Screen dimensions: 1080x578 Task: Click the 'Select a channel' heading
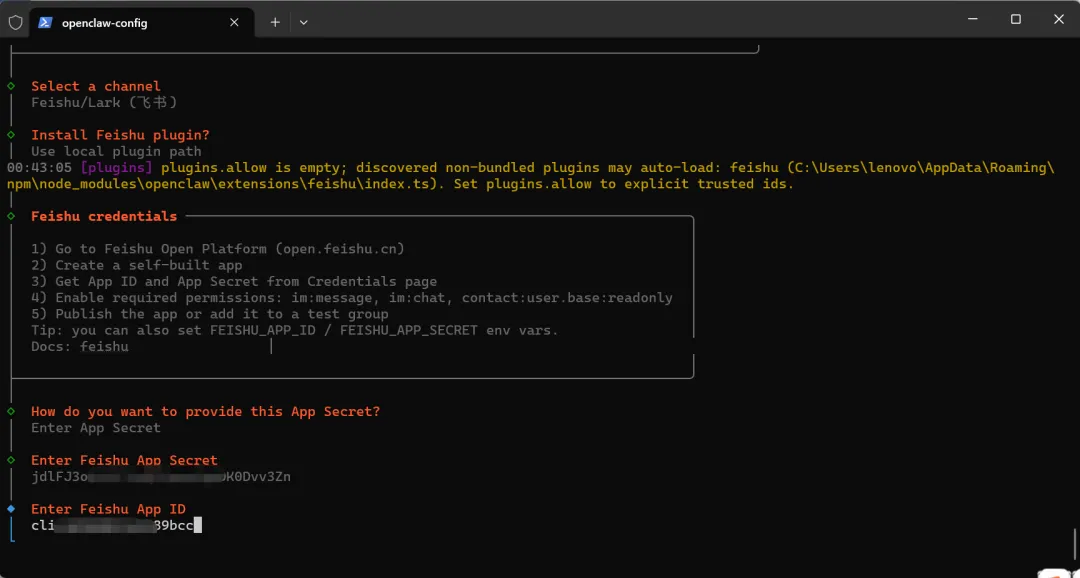[96, 86]
